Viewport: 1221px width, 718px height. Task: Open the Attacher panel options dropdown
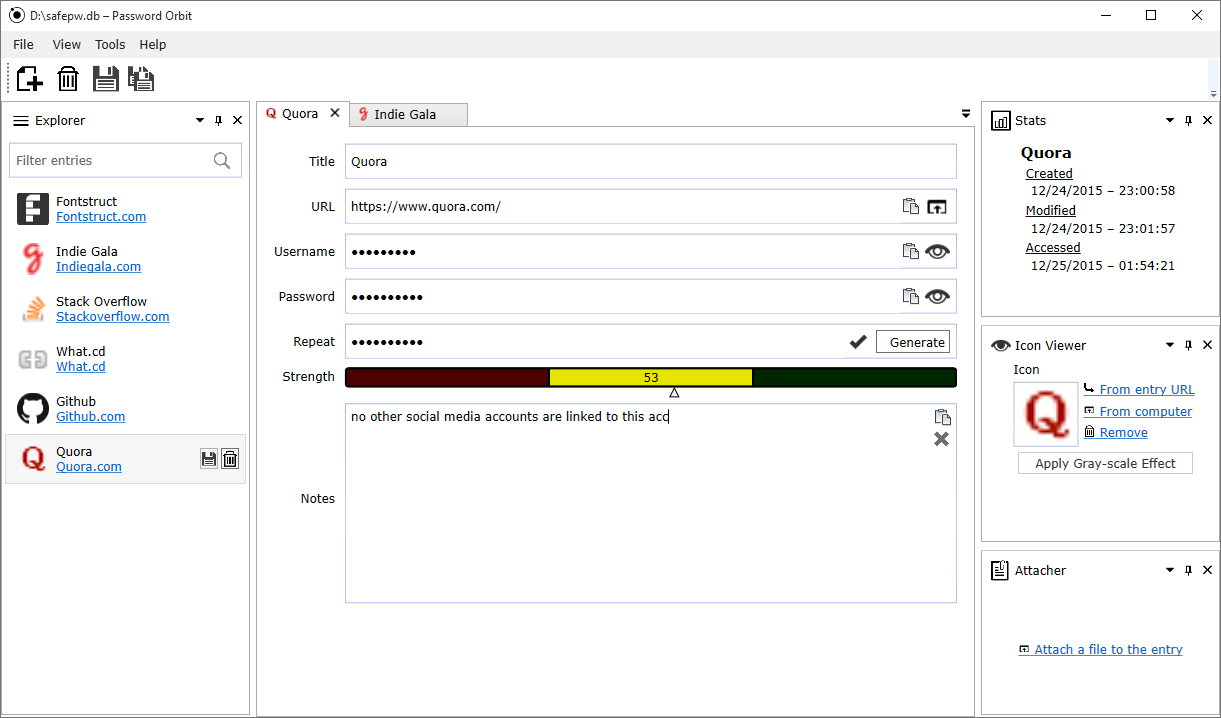click(1170, 571)
